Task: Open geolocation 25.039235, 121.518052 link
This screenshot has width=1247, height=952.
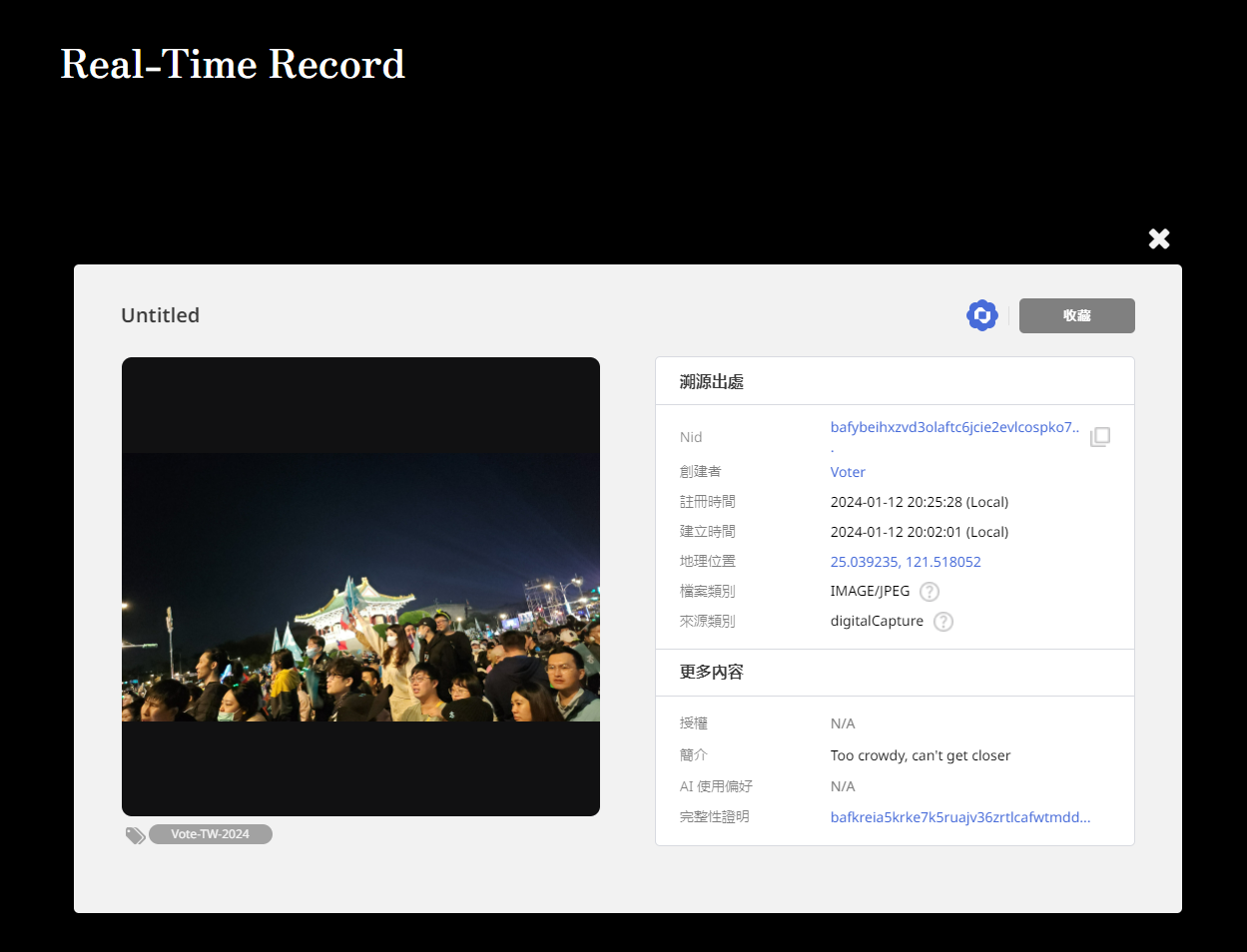Action: point(906,562)
